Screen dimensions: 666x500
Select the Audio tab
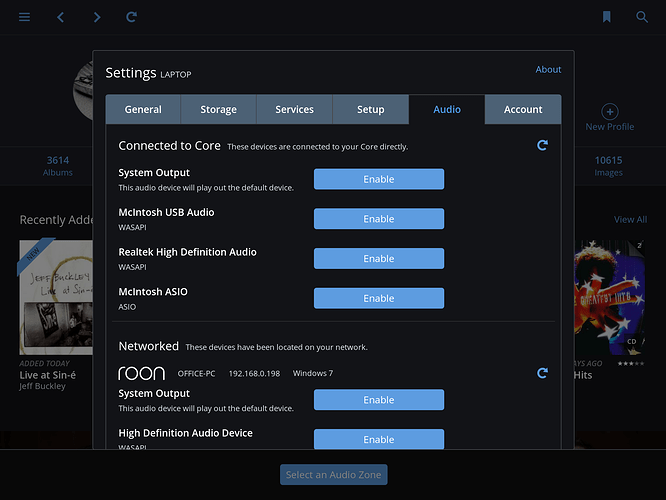pyautogui.click(x=447, y=110)
